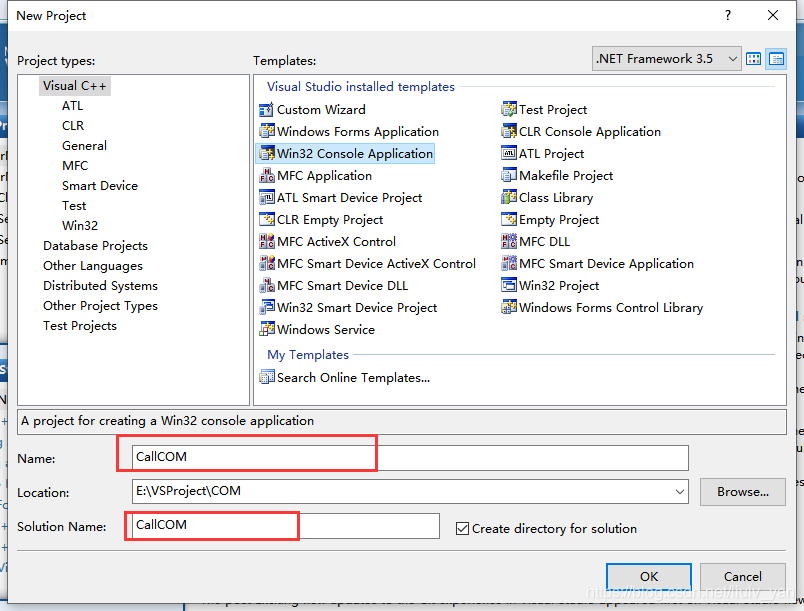Select Other Project Types entry
The image size is (804, 611).
pos(100,306)
